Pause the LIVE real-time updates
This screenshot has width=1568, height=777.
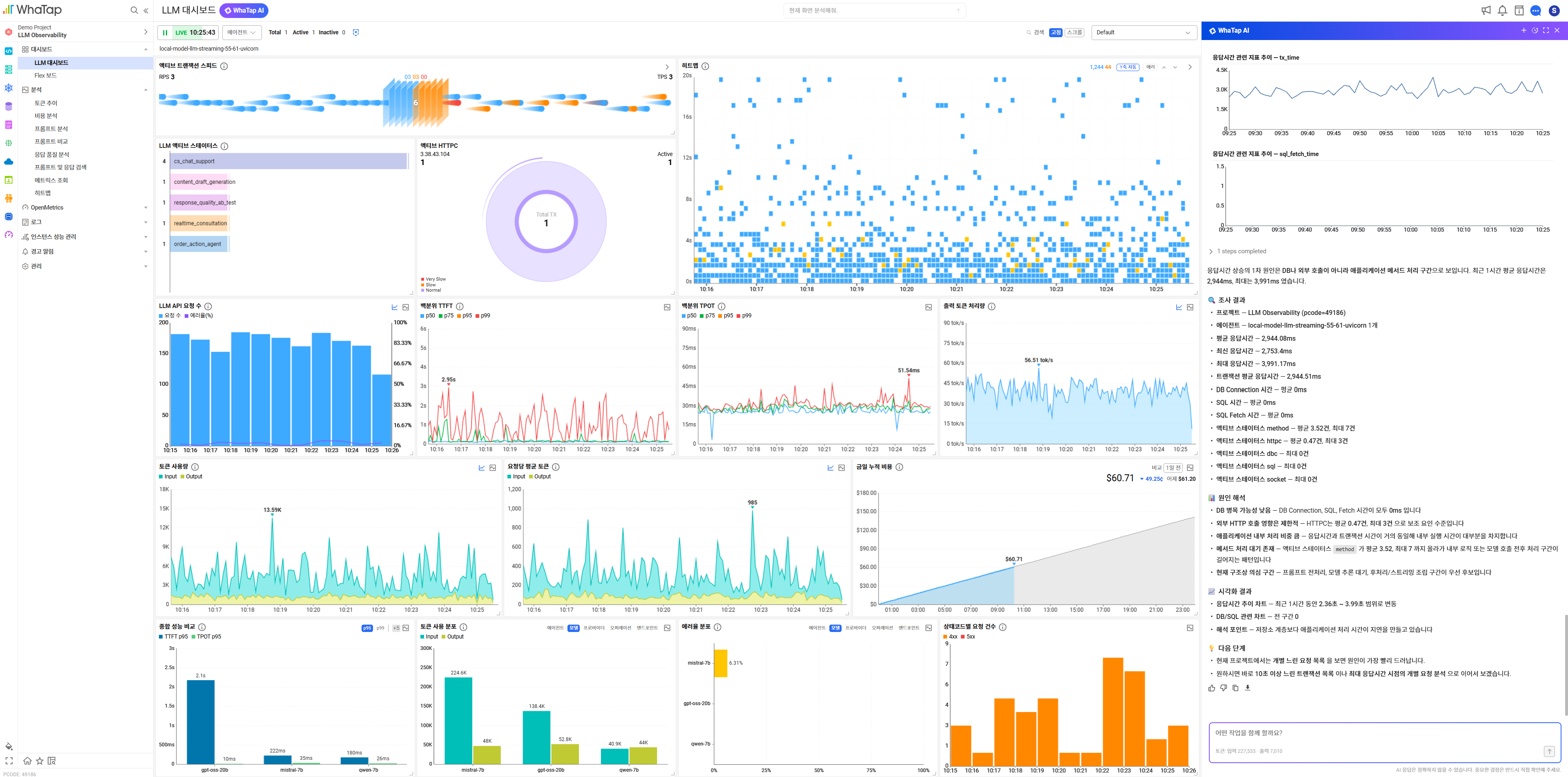[165, 33]
